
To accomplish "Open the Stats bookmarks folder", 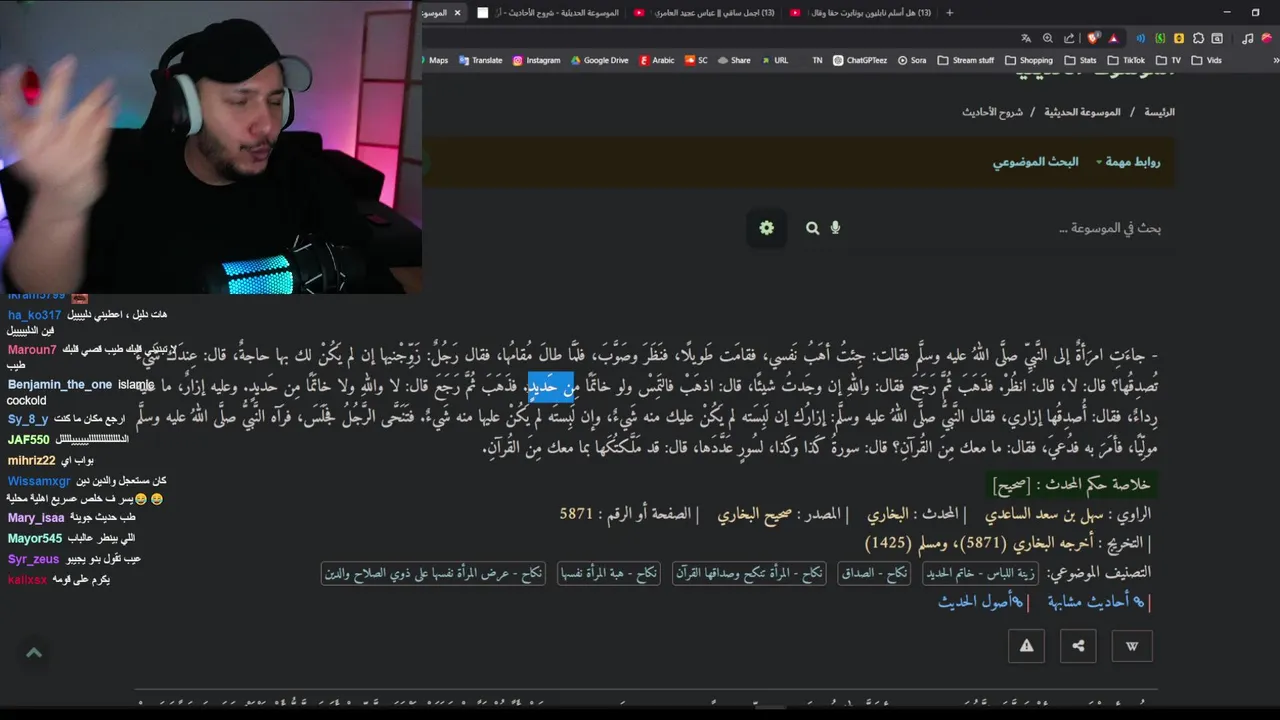I will (x=1081, y=60).
